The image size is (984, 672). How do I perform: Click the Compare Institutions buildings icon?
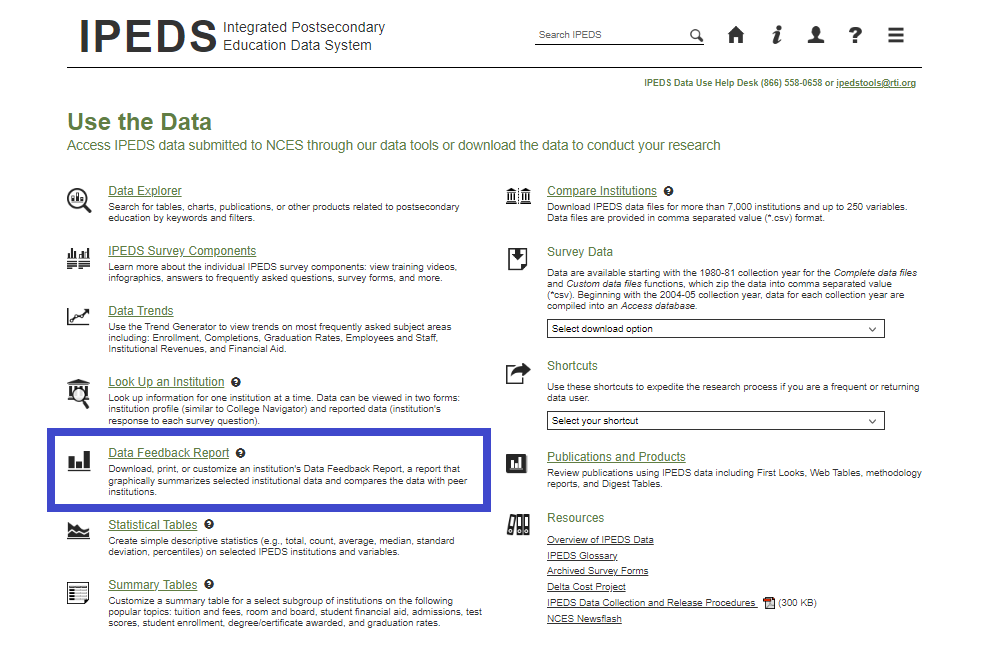[518, 196]
